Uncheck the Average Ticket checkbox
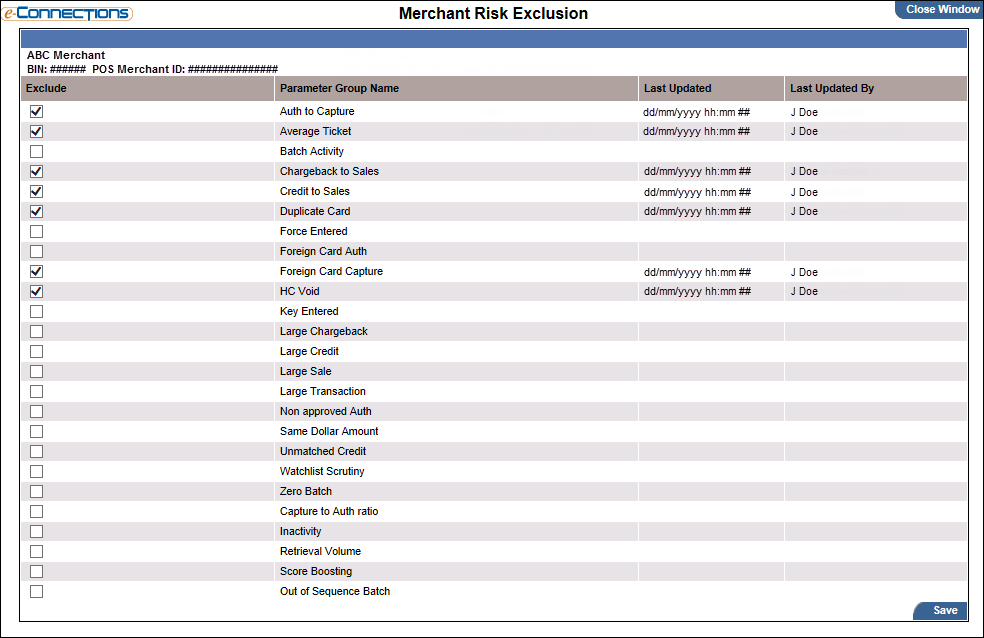 coord(37,132)
